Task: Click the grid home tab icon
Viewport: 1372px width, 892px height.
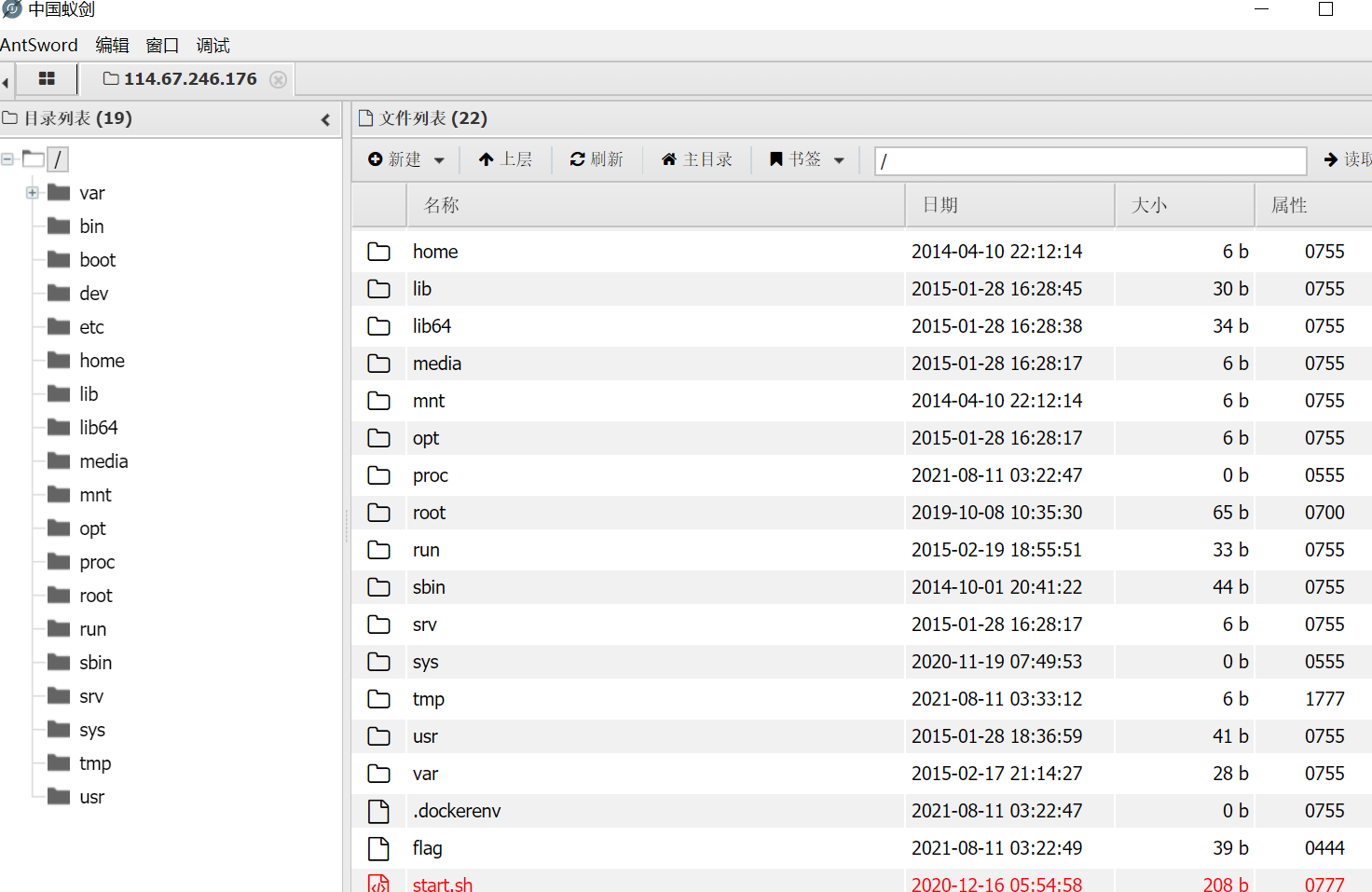Action: click(x=47, y=79)
